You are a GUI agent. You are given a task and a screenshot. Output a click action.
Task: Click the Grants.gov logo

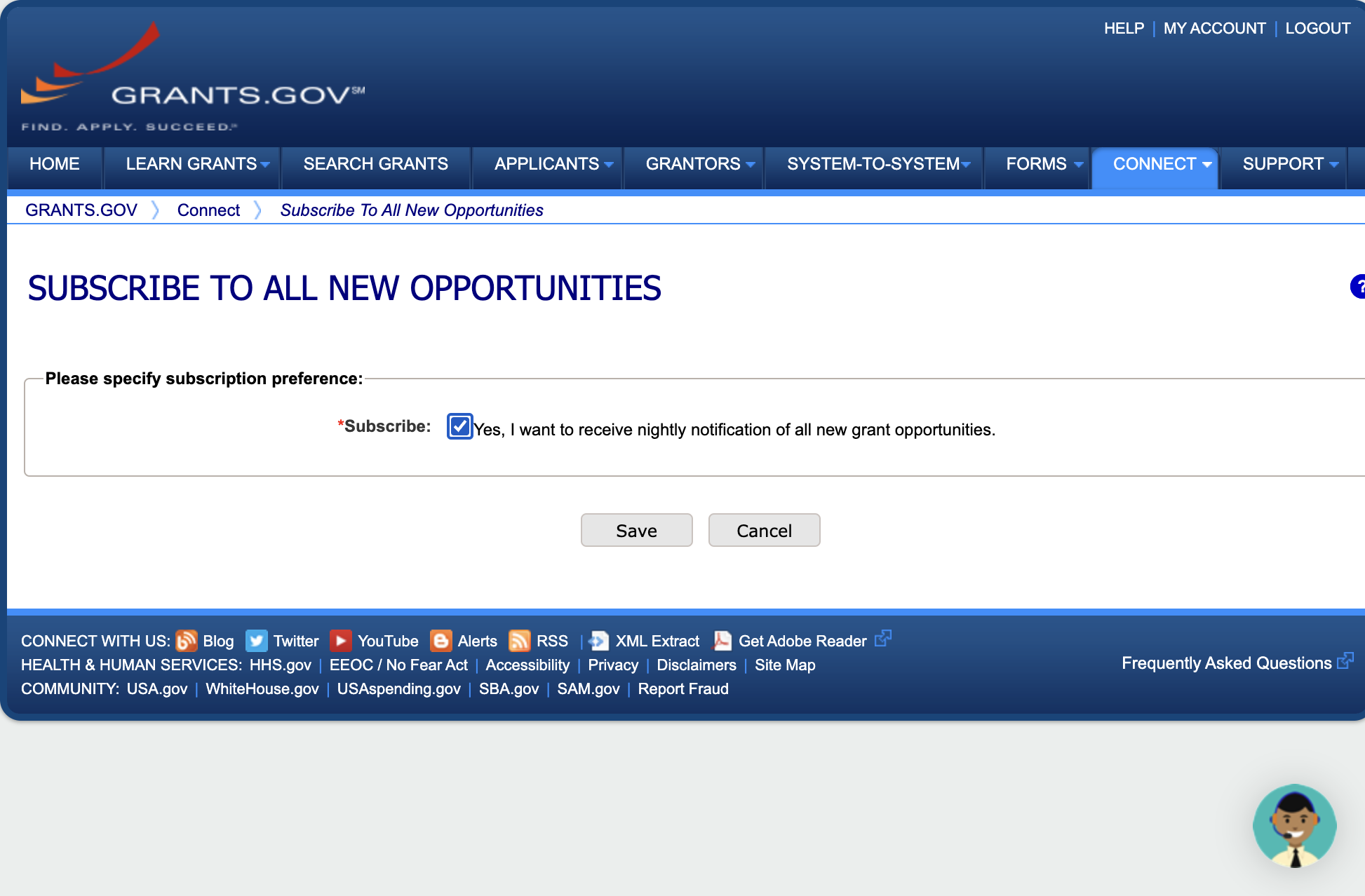pos(193,77)
